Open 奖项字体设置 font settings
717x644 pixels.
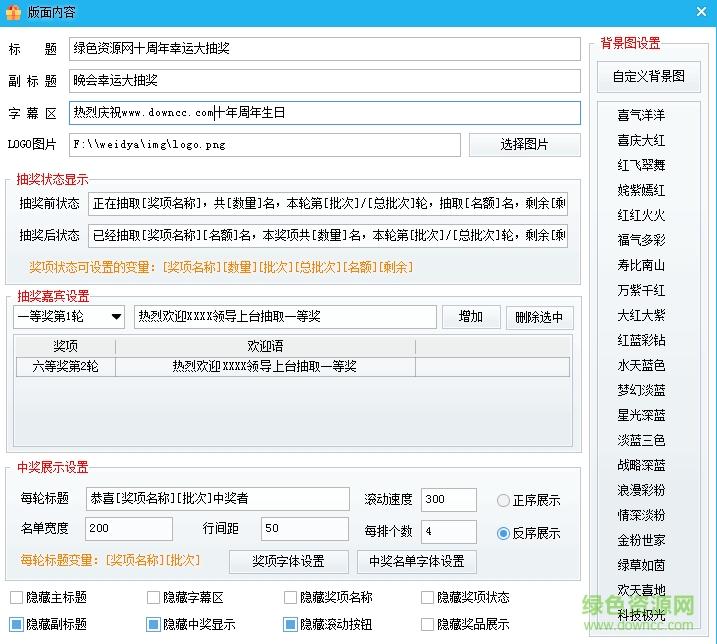coord(289,561)
